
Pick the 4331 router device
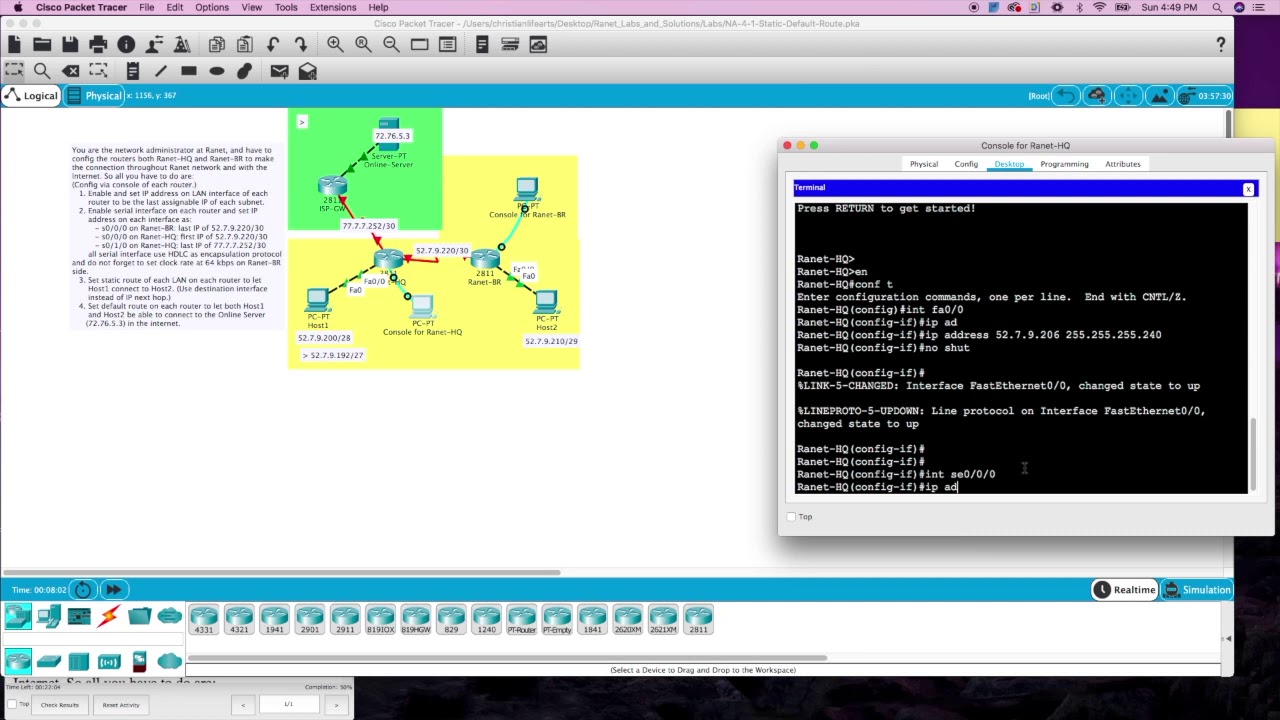coord(203,620)
